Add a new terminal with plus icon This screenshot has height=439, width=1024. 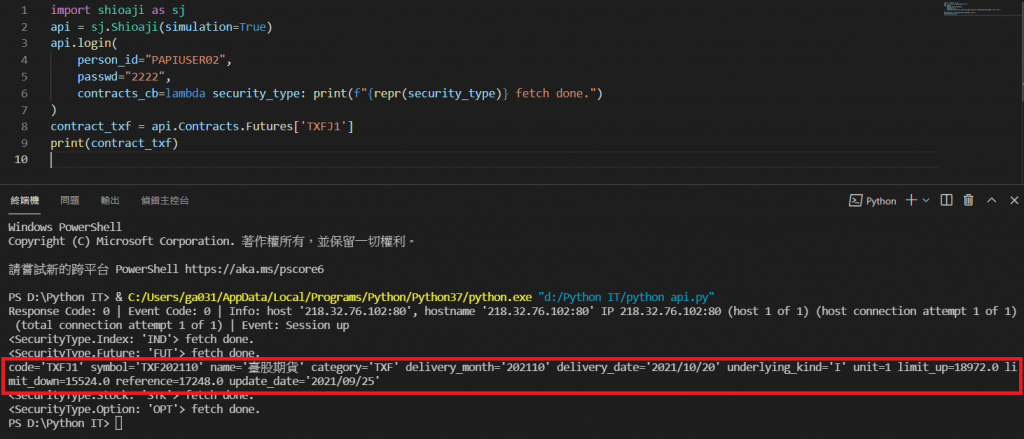click(x=912, y=201)
